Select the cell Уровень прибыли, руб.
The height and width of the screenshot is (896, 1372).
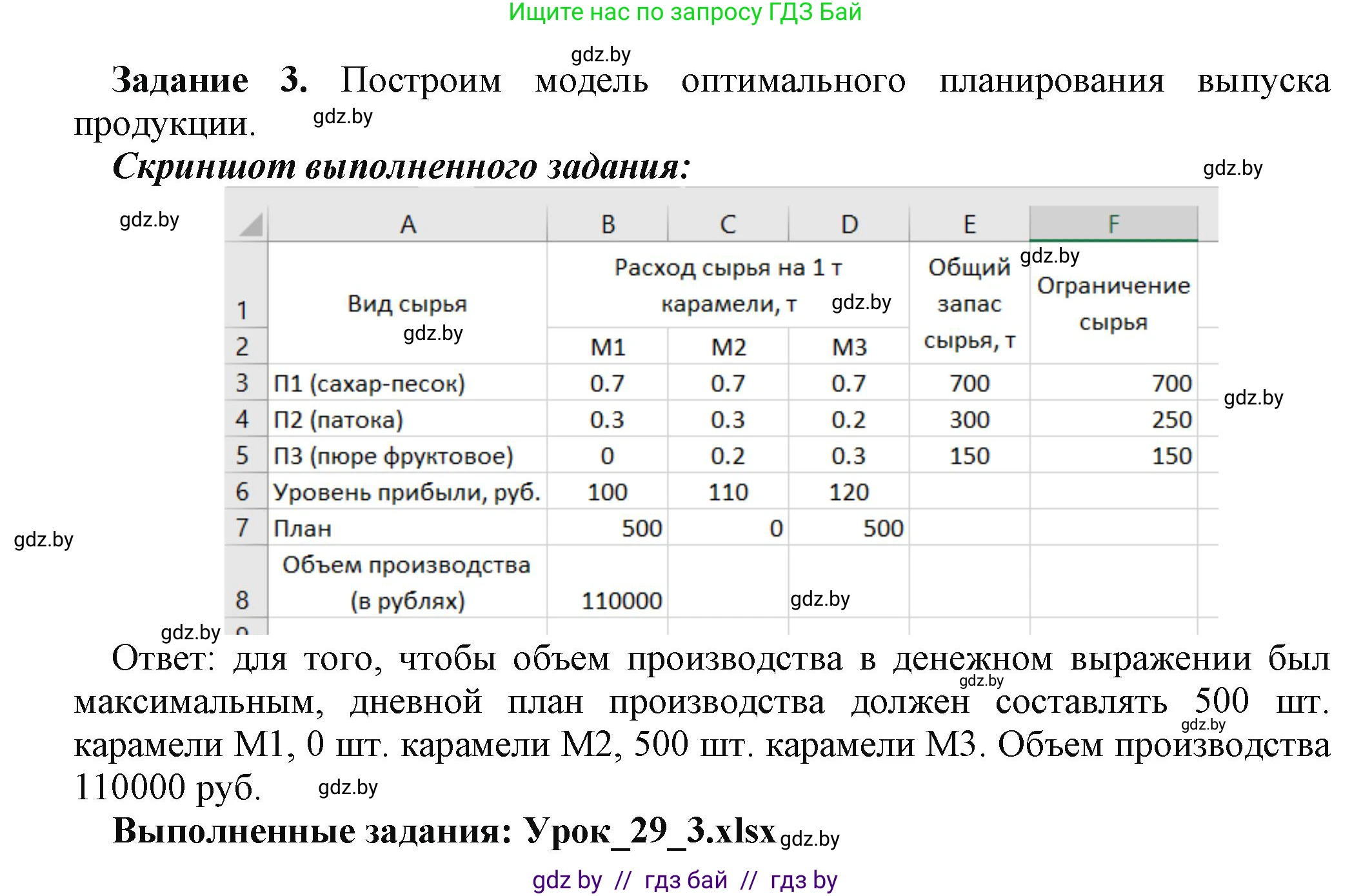coord(405,492)
